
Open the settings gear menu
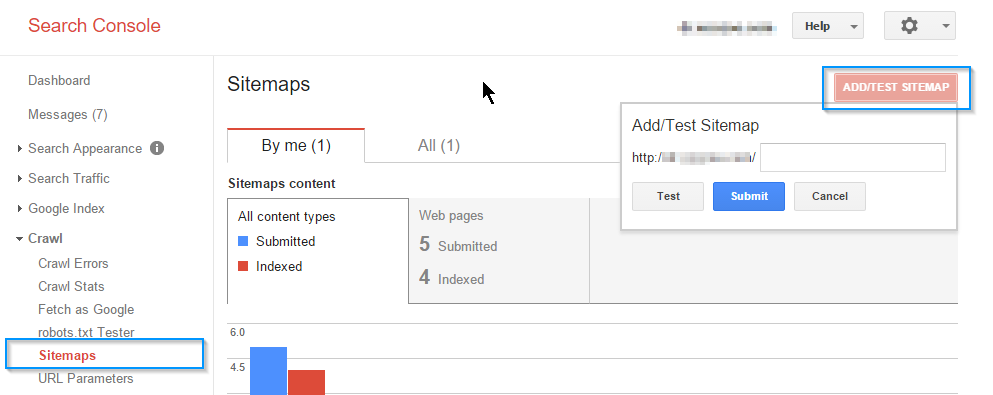point(920,26)
